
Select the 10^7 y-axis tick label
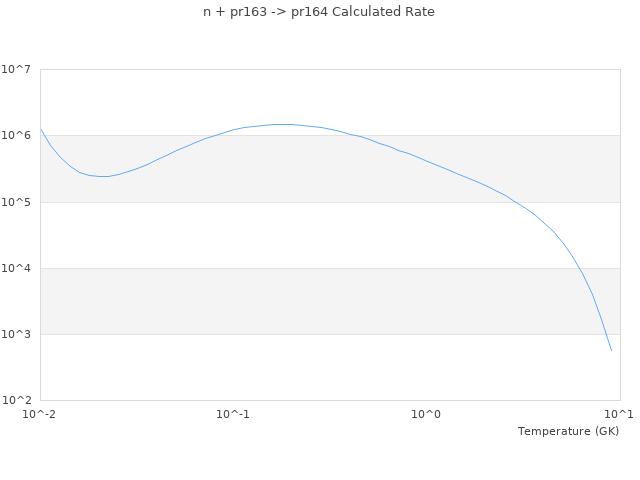click(x=16, y=69)
